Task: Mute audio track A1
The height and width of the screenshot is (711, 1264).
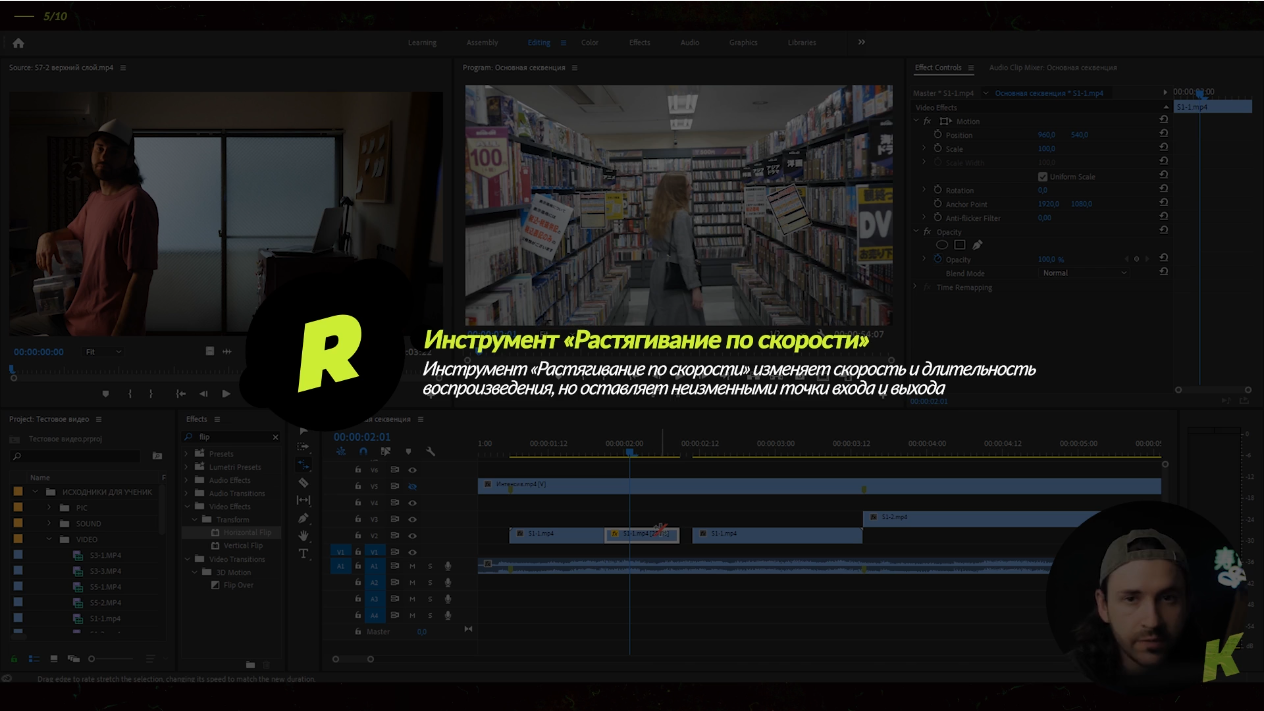Action: (x=412, y=566)
